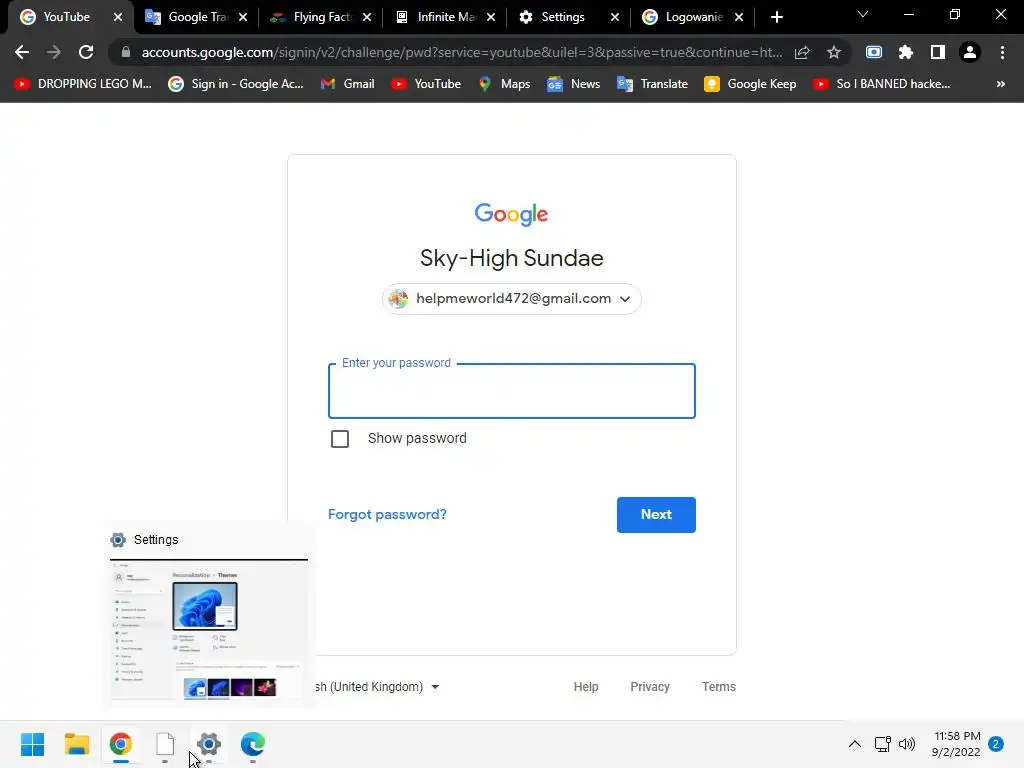
Task: Open Sign in - Google Ac... bookmark
Action: pos(236,84)
